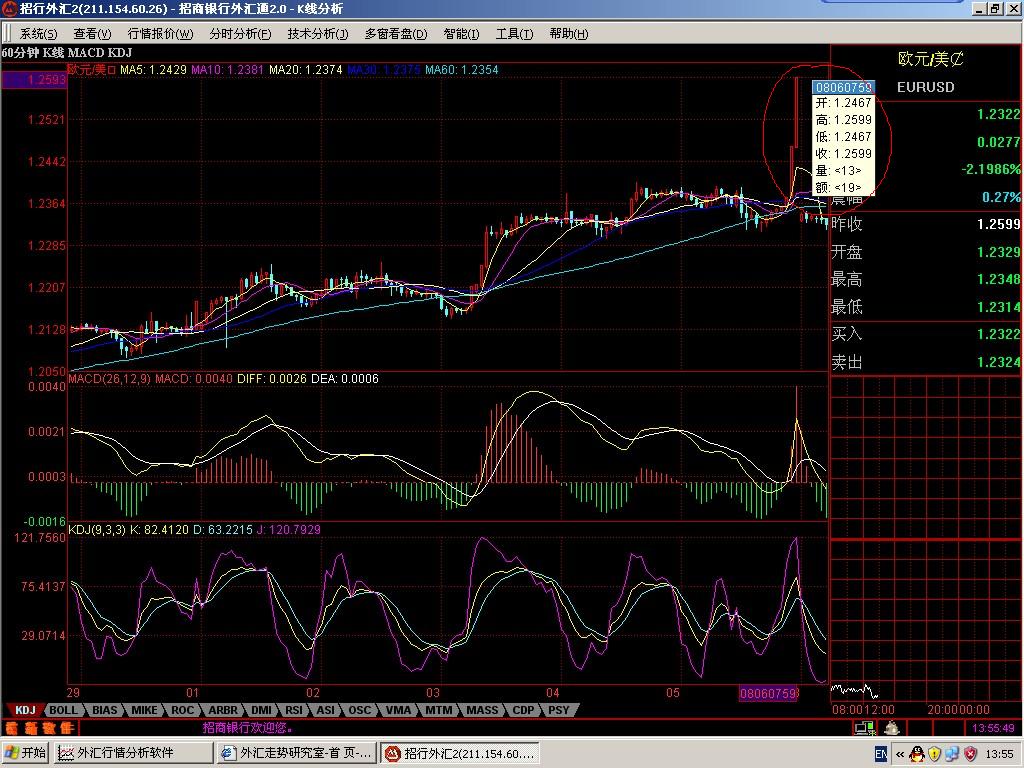
Task: Open the 多窗看盘(D) menu
Action: [x=396, y=34]
